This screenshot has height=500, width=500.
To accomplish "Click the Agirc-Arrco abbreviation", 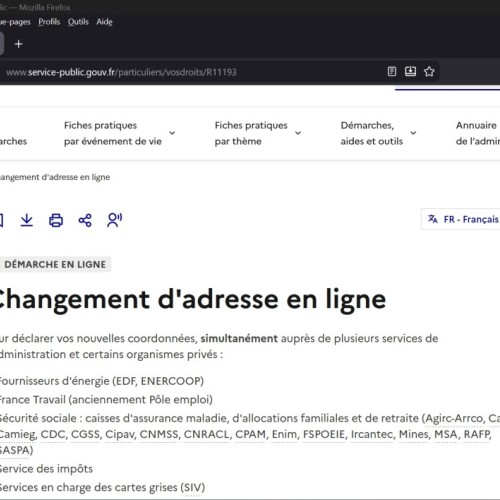I will point(454,418).
